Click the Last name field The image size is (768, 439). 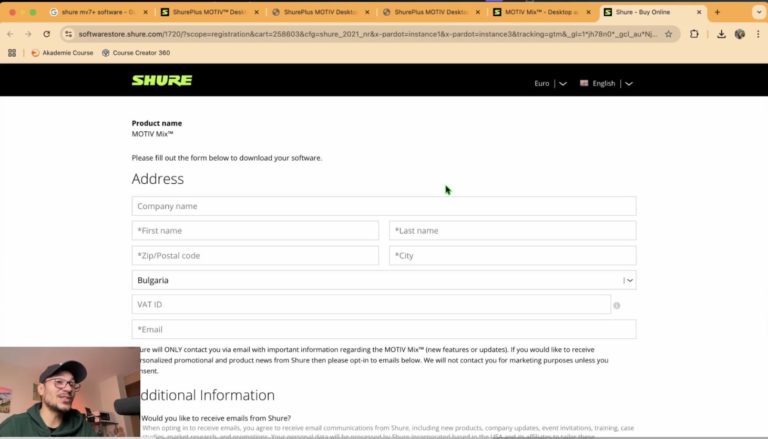tap(512, 231)
